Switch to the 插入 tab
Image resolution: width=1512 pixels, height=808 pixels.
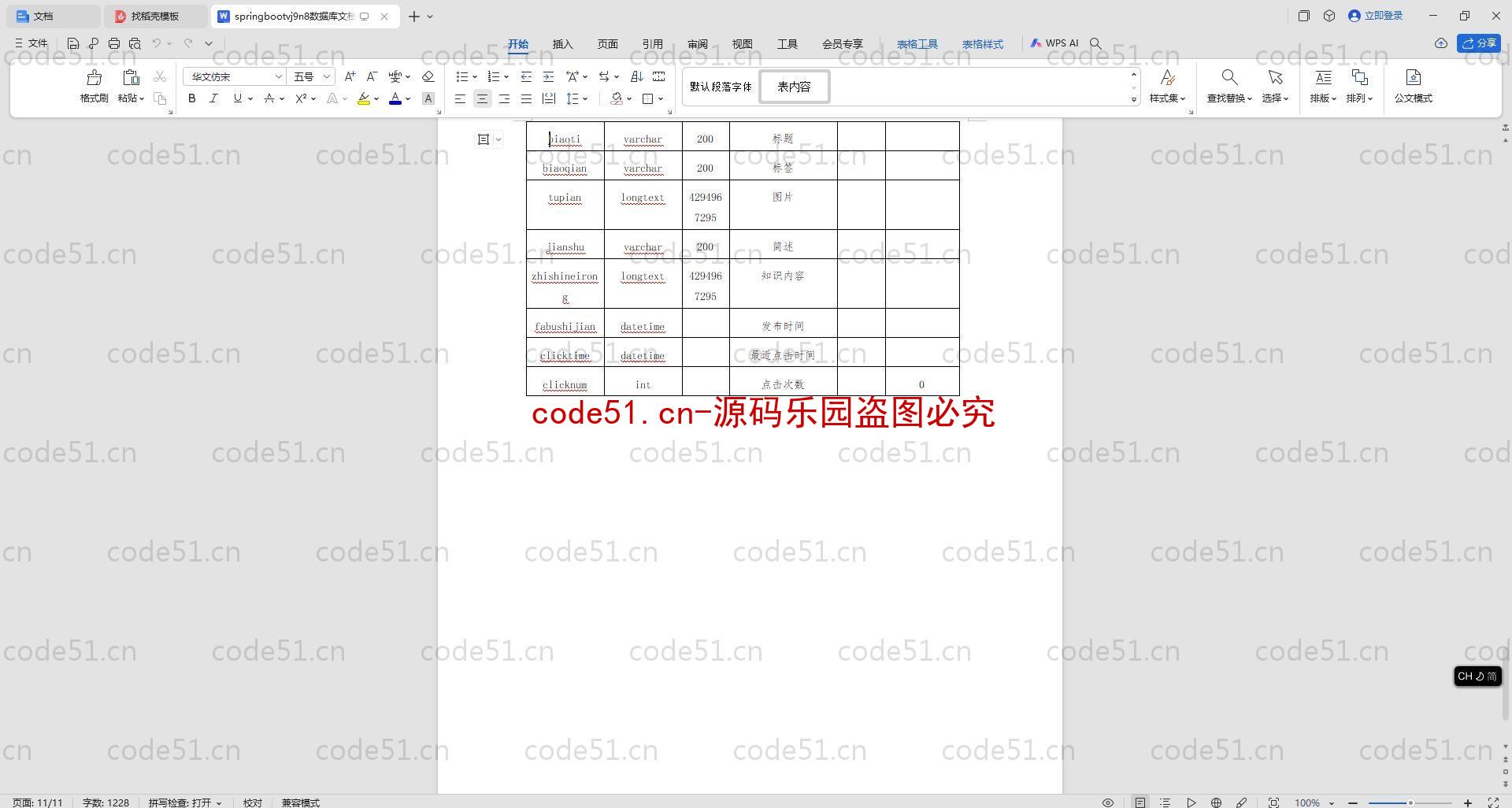[562, 44]
